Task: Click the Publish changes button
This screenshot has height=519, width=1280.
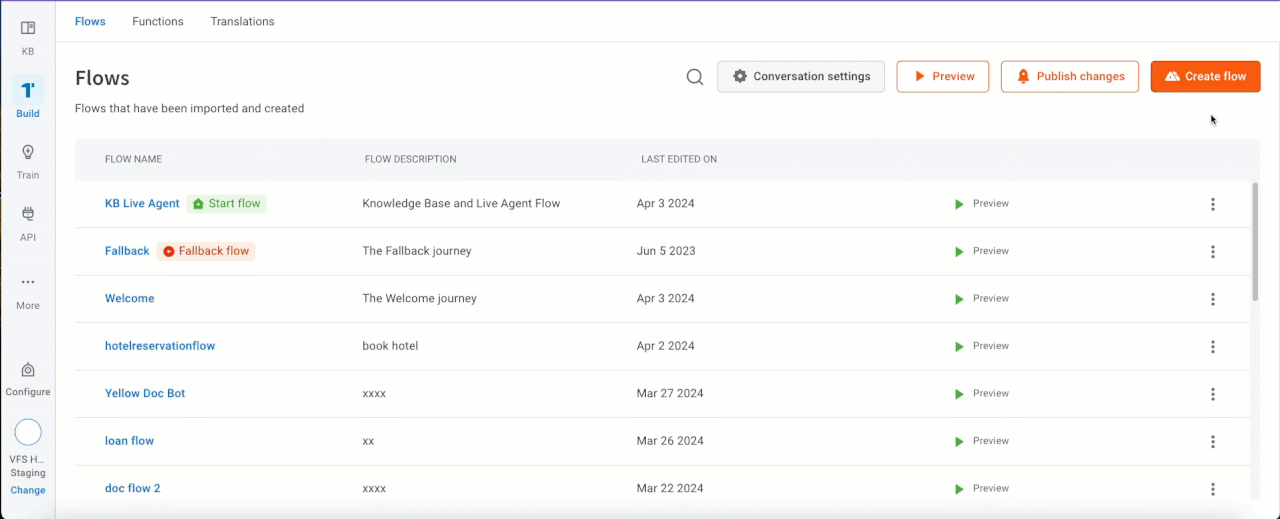Action: (x=1069, y=77)
